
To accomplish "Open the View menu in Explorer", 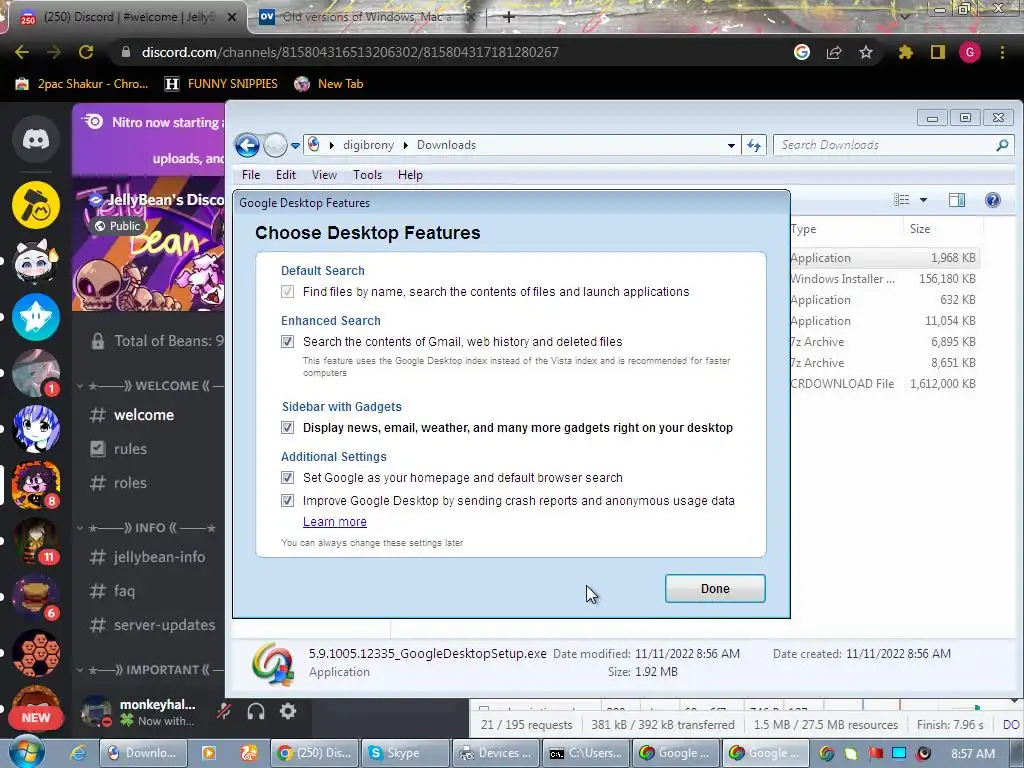I will point(324,175).
